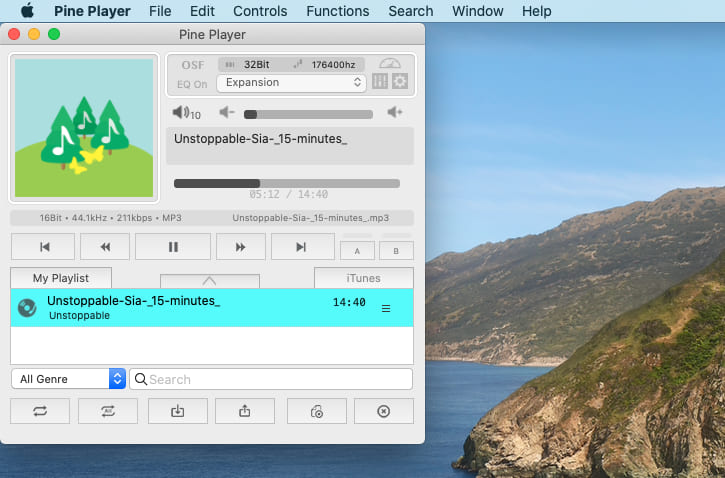Click the import download-arrow button
The image size is (725, 478).
pyautogui.click(x=178, y=411)
